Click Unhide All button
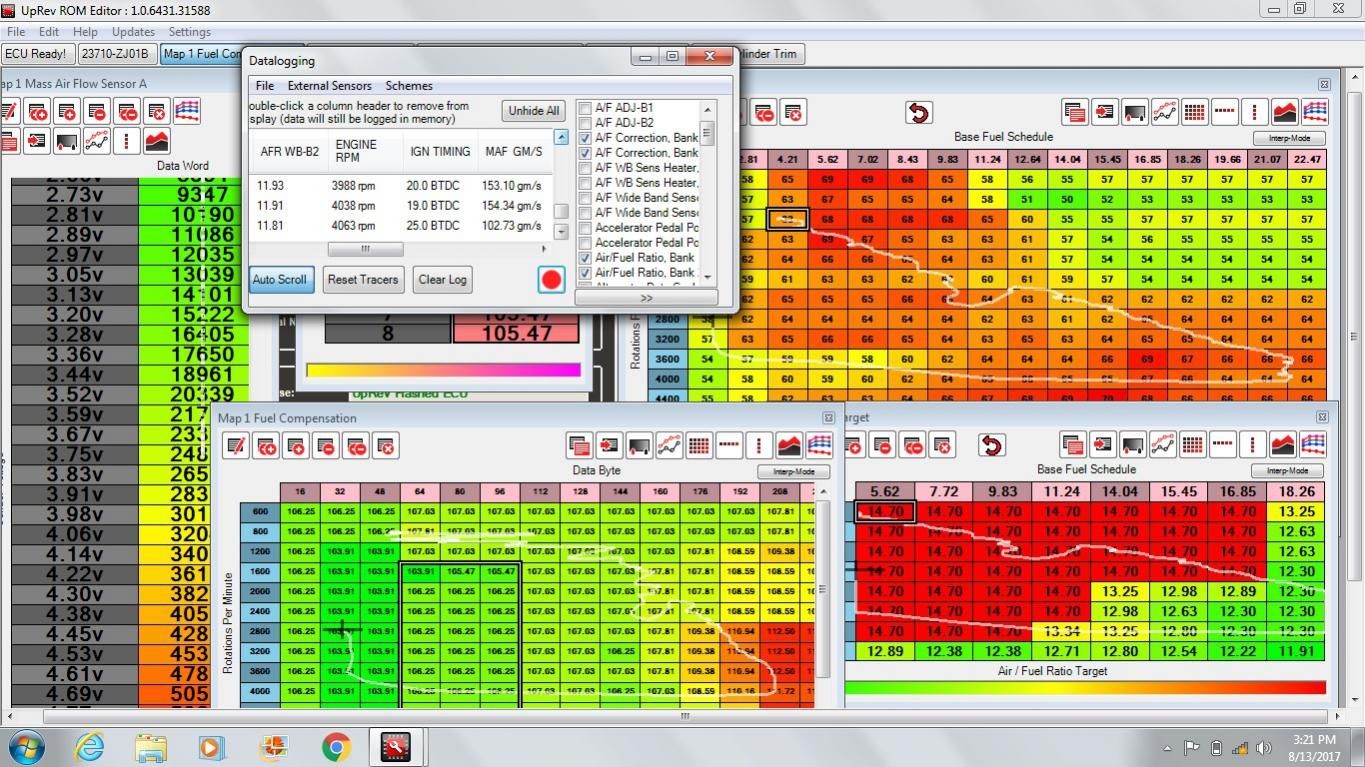Image resolution: width=1365 pixels, height=767 pixels. (x=534, y=111)
